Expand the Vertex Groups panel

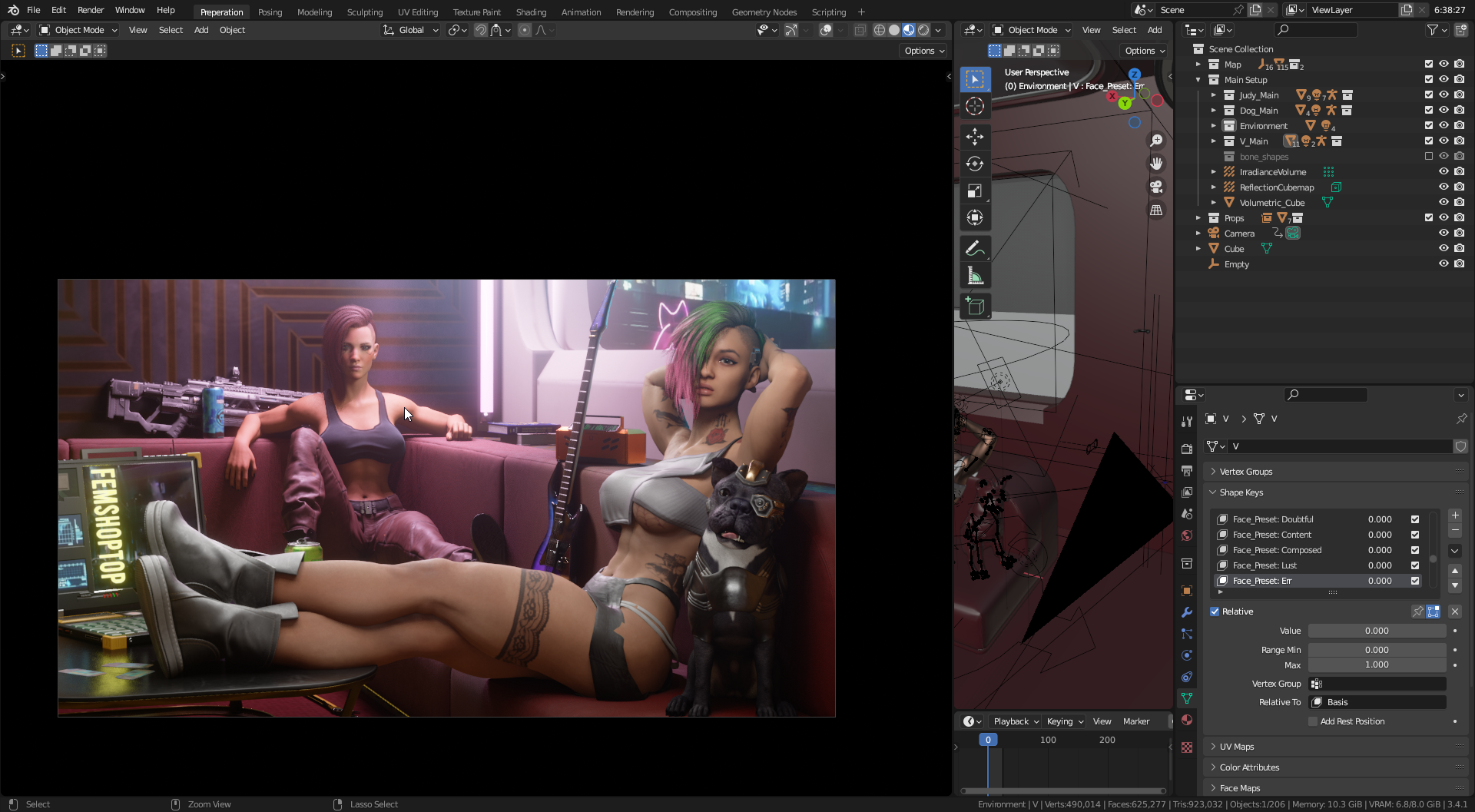point(1246,472)
